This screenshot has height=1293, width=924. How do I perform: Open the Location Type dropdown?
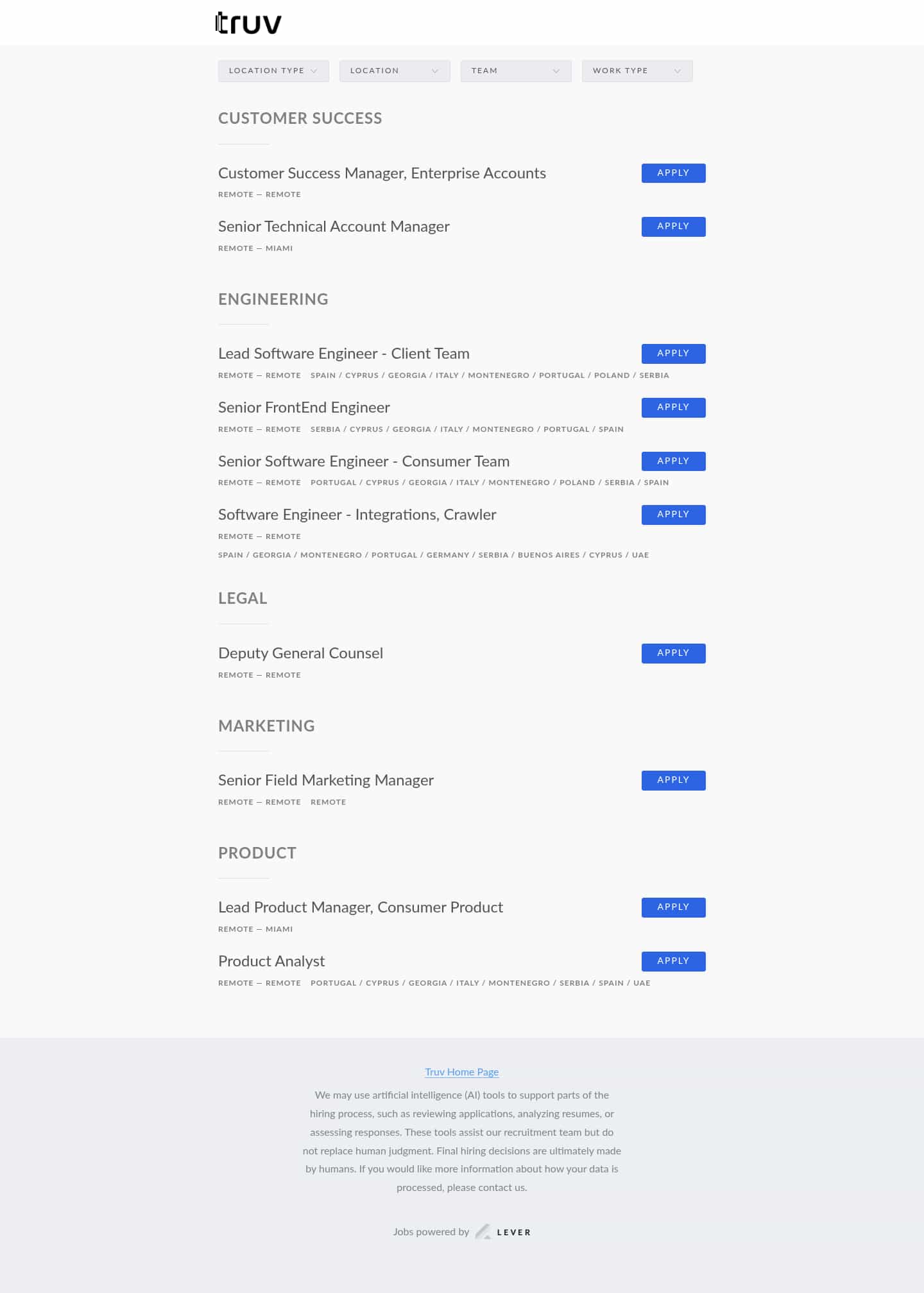tap(273, 71)
